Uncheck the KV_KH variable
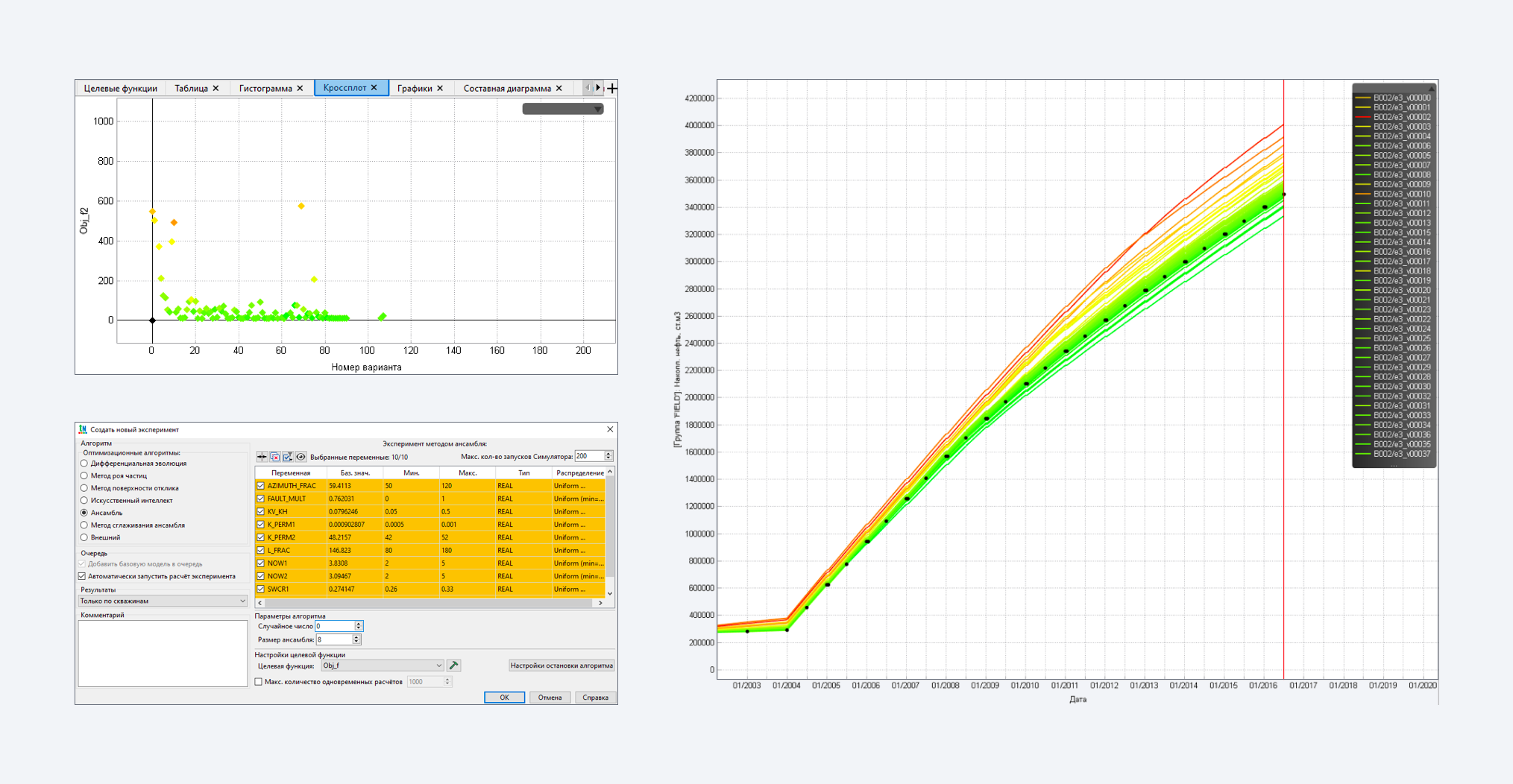Viewport: 1513px width, 784px height. 261,512
